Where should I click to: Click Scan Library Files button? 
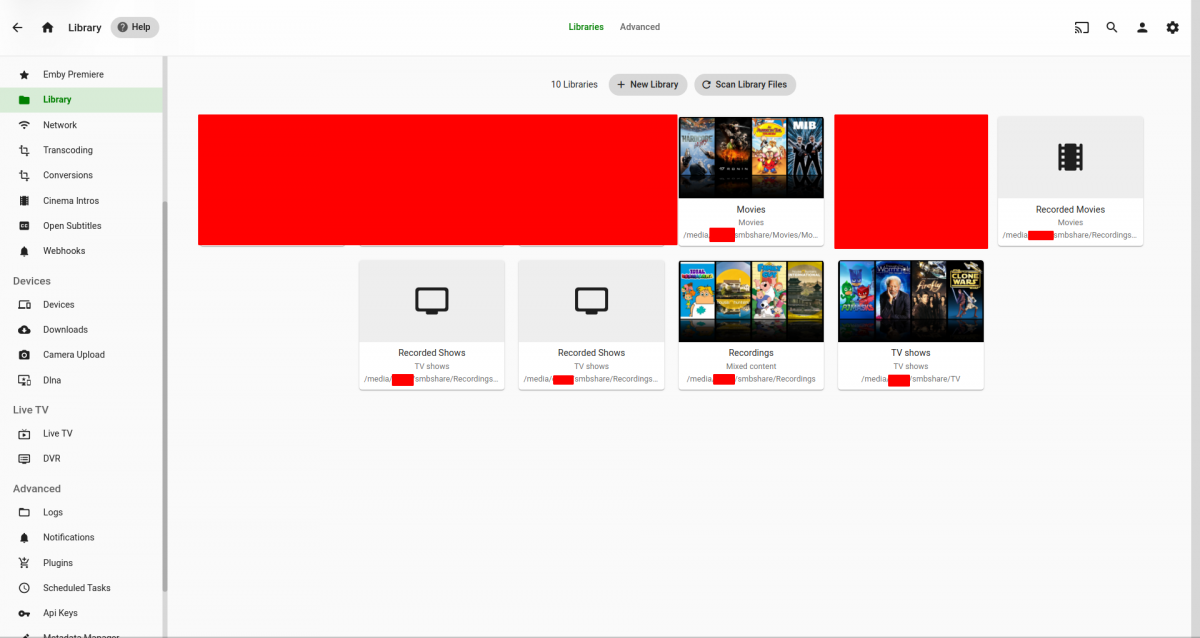point(745,85)
